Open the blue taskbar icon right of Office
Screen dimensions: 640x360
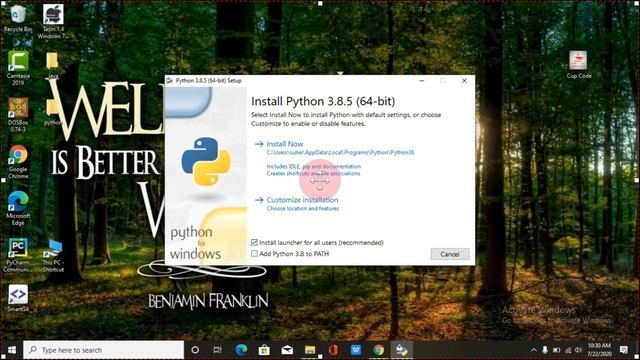[x=356, y=350]
